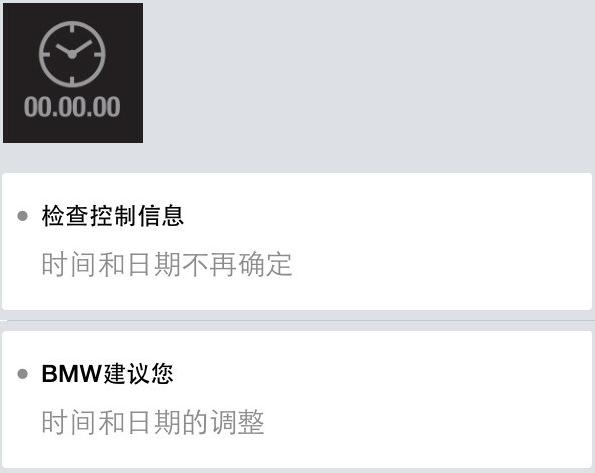Click the 3 o'clock tick on clock

click(99, 55)
